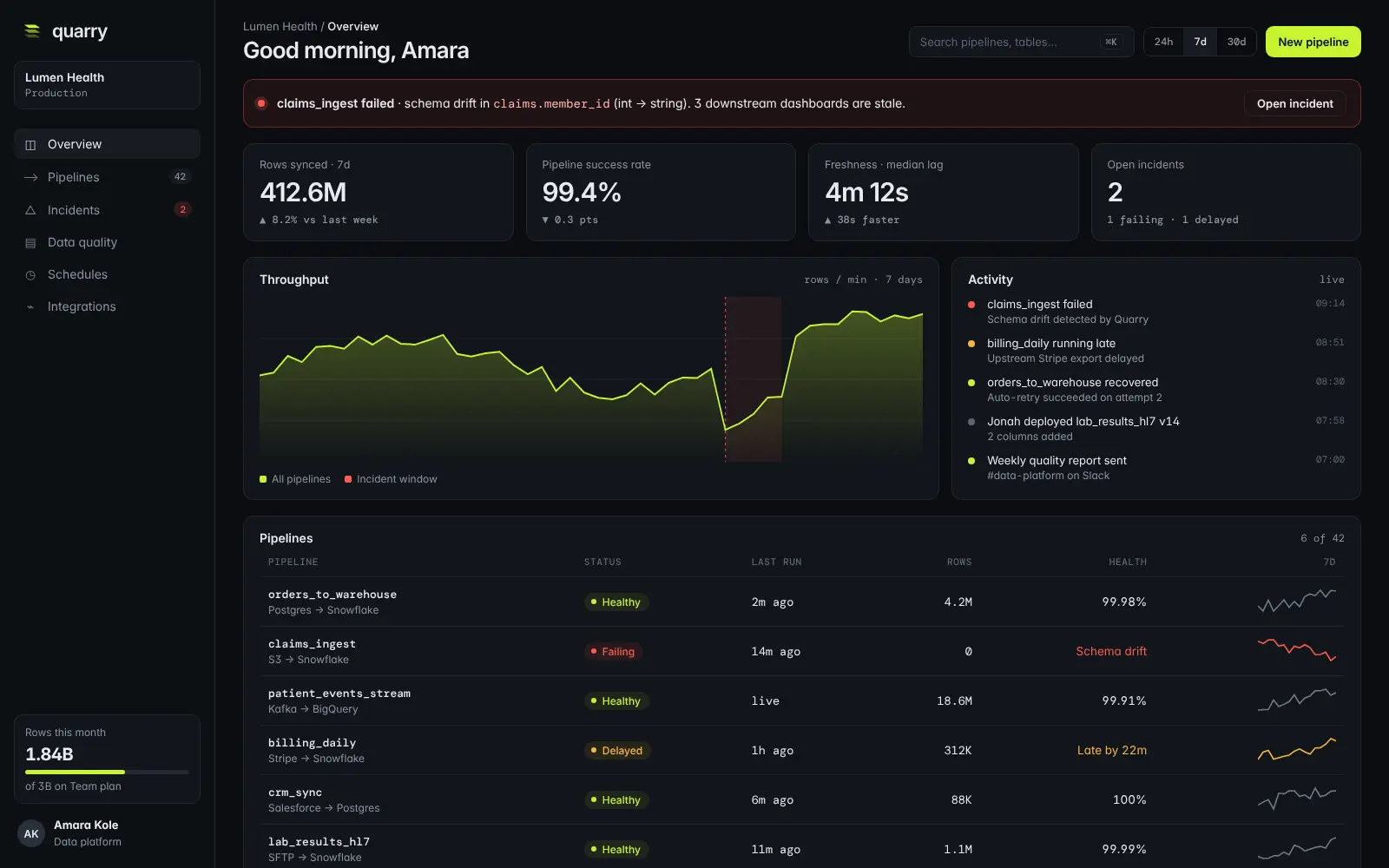1389x868 pixels.
Task: Open billing_daily running late activity entry
Action: click(x=1155, y=351)
